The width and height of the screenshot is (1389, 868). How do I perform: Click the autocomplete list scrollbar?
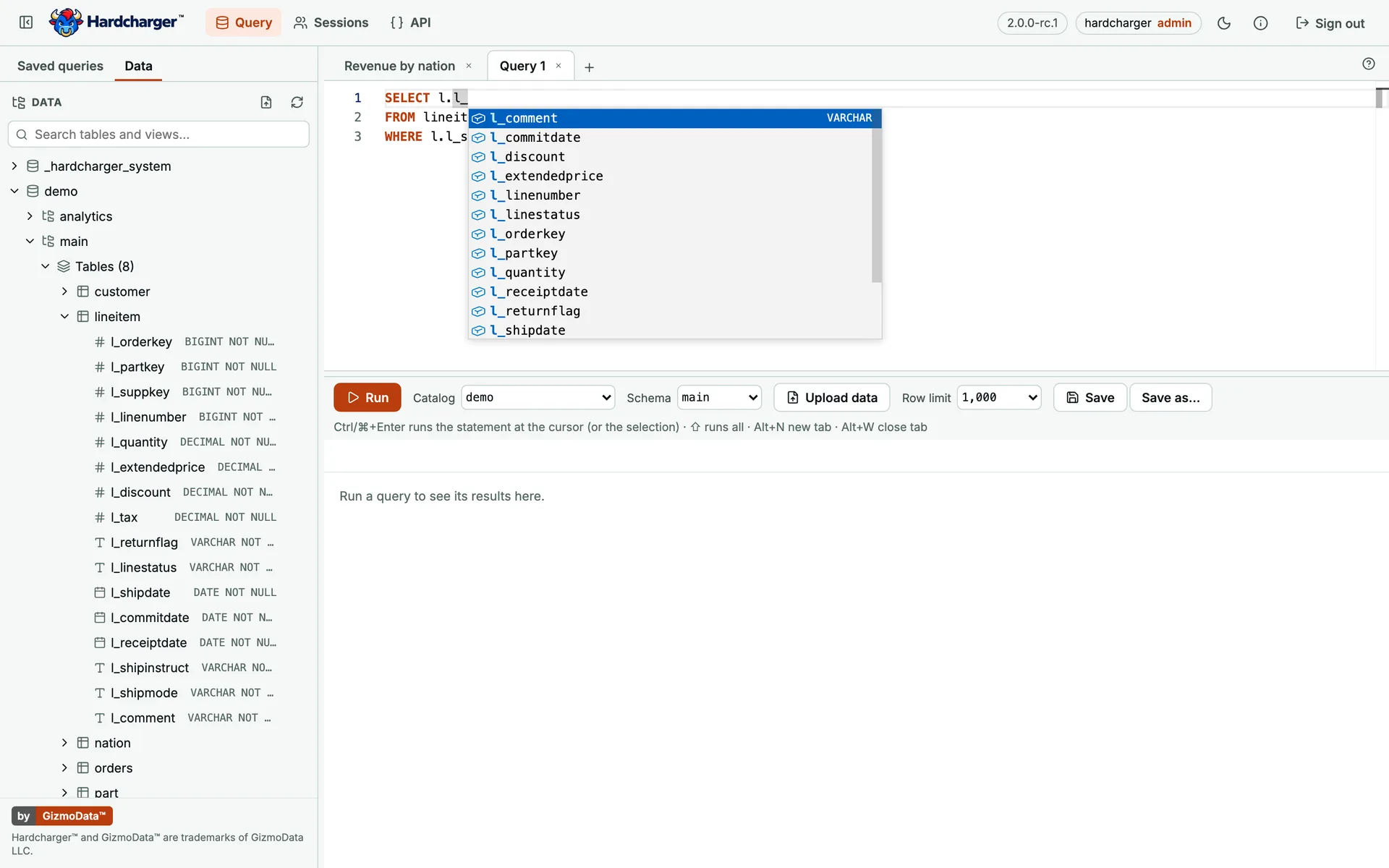[x=877, y=205]
